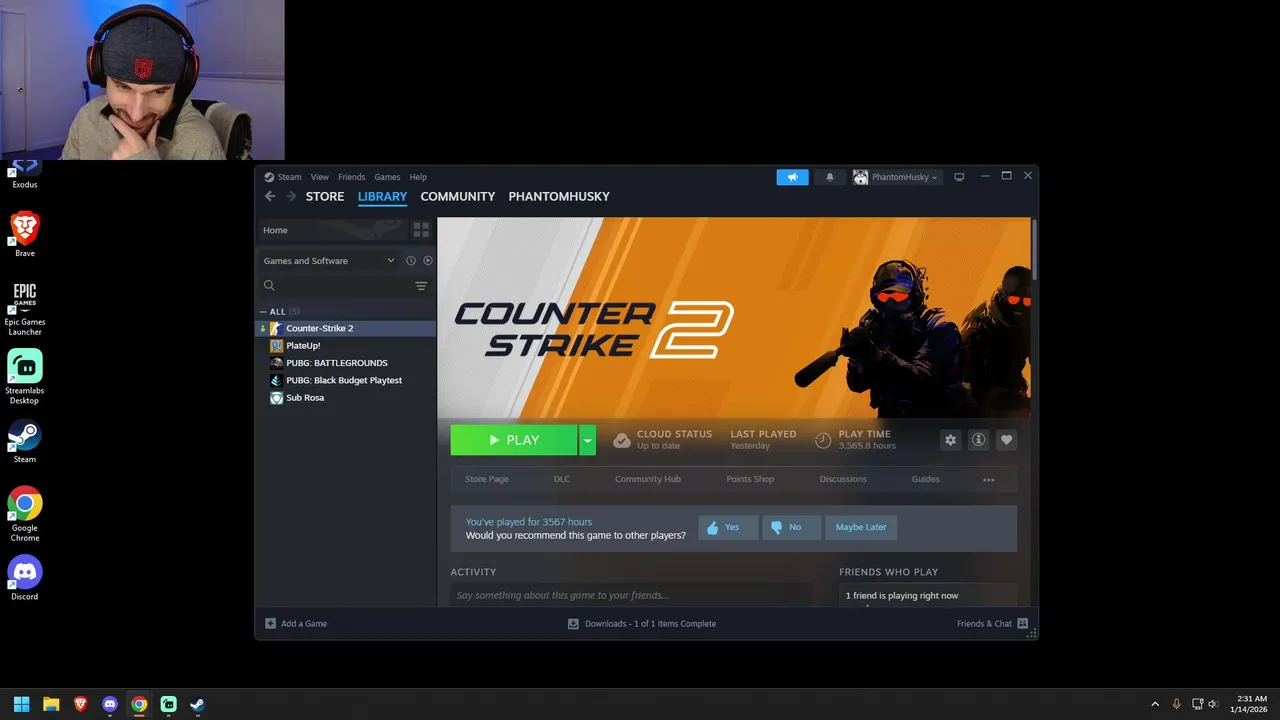Open the Discussions link
1280x720 pixels.
click(x=843, y=479)
